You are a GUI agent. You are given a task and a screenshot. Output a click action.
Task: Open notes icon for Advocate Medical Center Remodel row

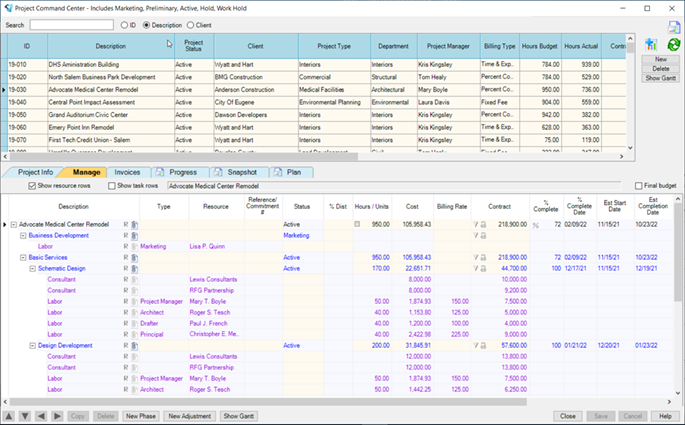[133, 225]
